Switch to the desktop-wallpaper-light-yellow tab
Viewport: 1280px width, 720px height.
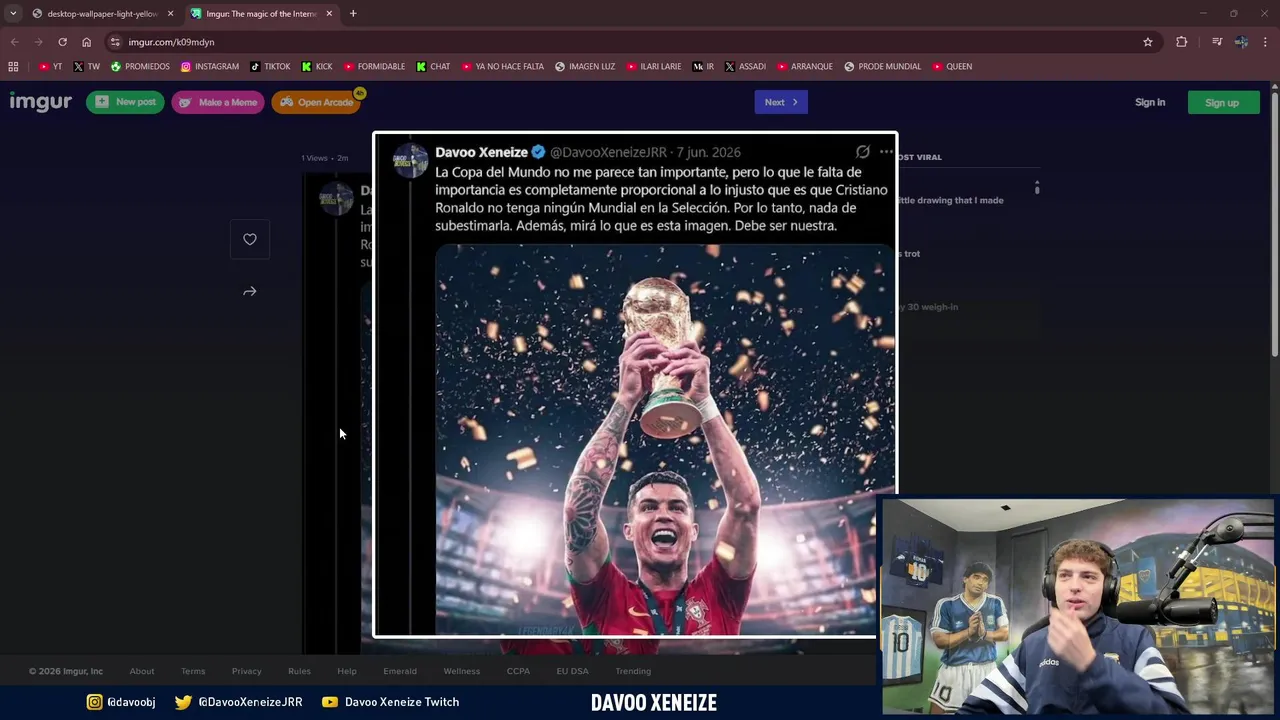pyautogui.click(x=103, y=14)
